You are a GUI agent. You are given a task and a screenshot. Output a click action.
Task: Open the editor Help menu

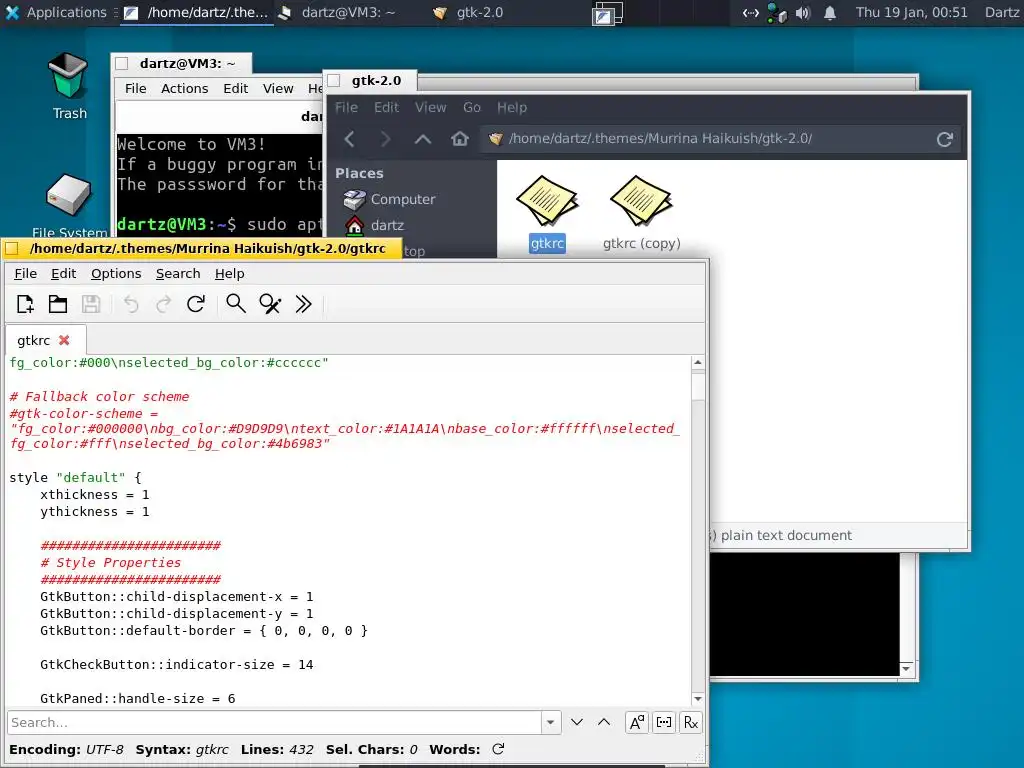coord(229,274)
